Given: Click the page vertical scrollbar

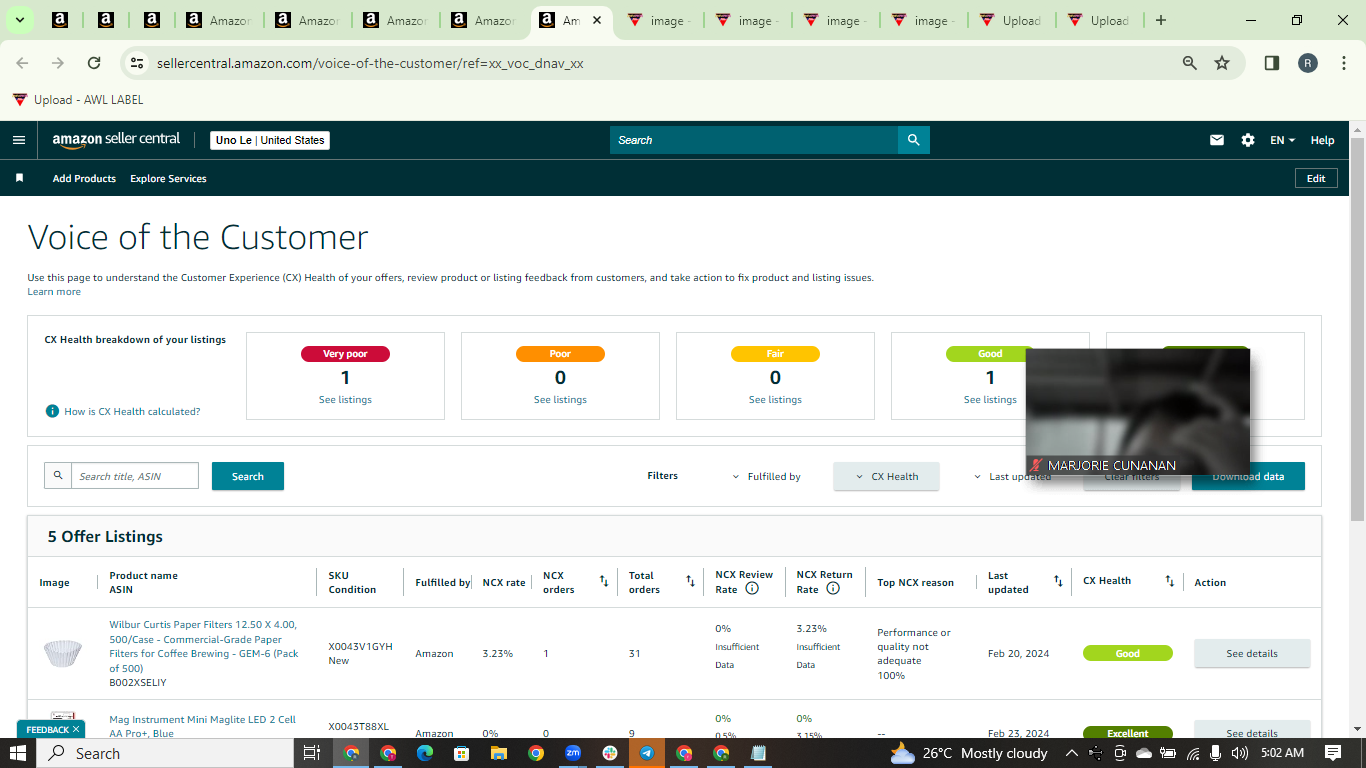Looking at the screenshot, I should [x=1357, y=330].
